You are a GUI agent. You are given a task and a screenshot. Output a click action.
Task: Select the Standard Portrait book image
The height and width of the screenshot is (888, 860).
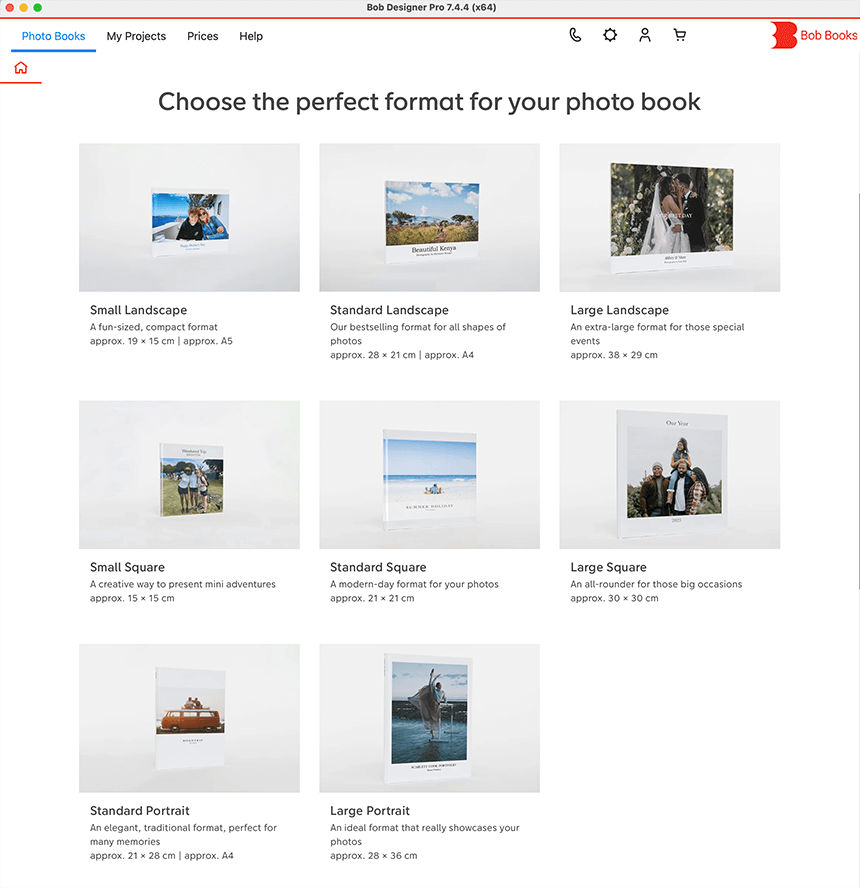click(x=189, y=718)
